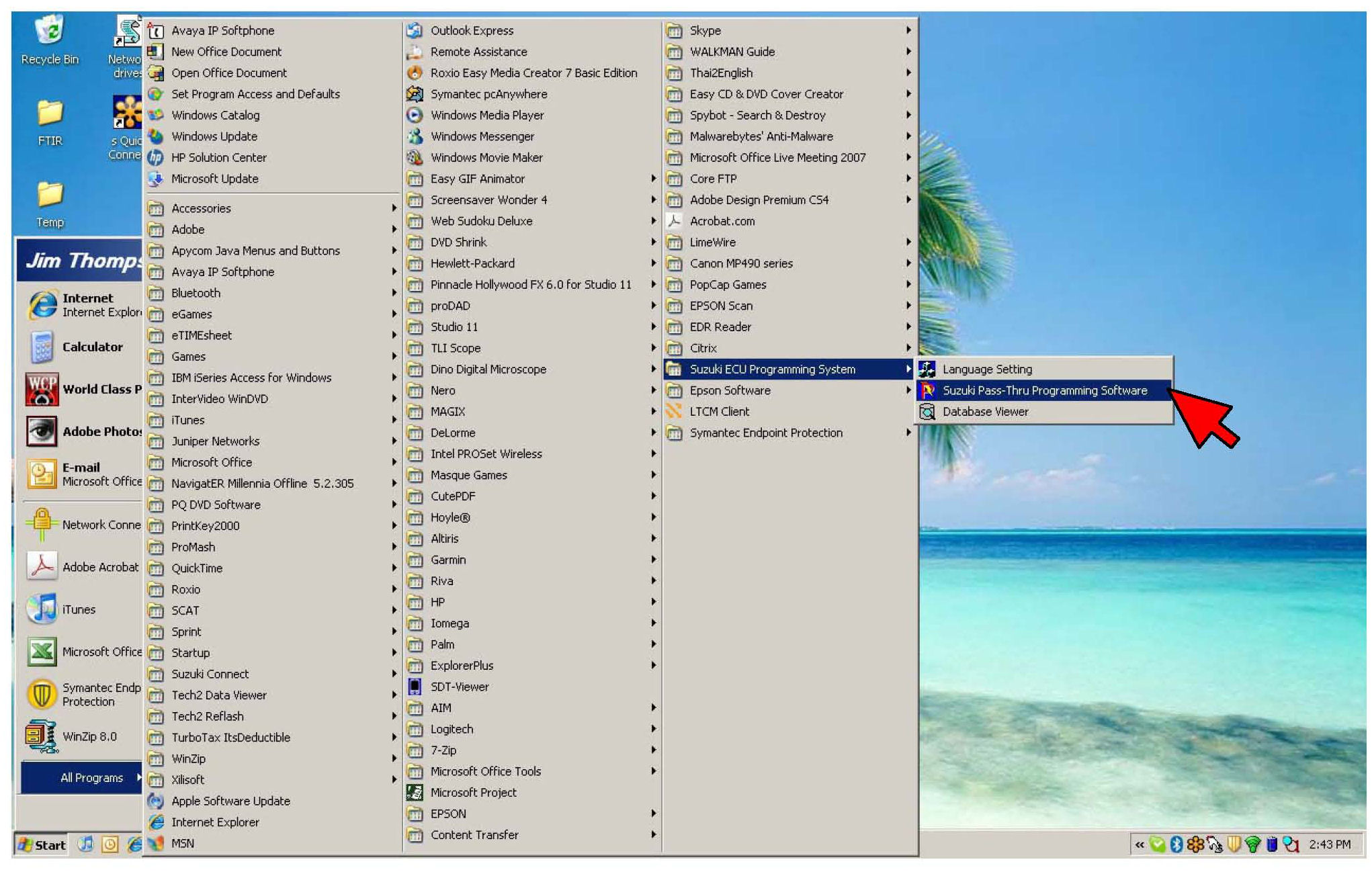The image size is (1372, 874).
Task: Expand the Skype folder arrow
Action: tap(908, 30)
